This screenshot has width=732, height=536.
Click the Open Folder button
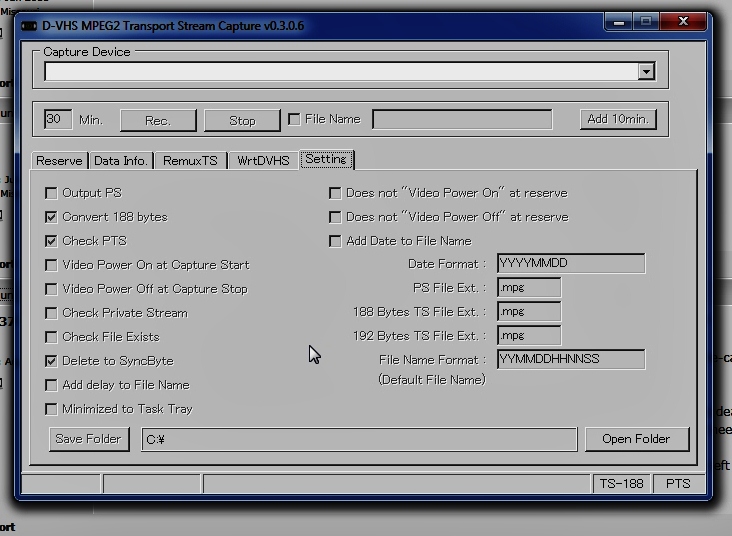(x=636, y=439)
